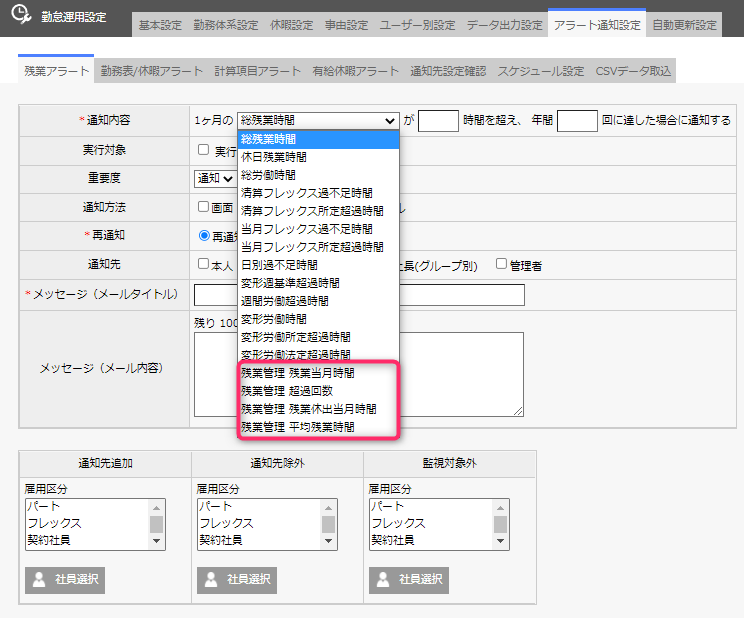The image size is (744, 618).
Task: Open スケジュール設定 sub-tab
Action: coord(541,71)
